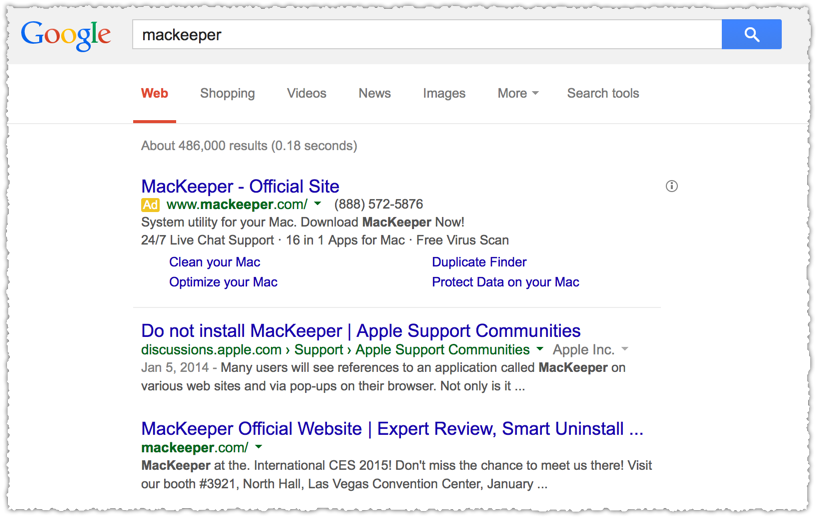Click the Jan 5, 2014 snippet date
This screenshot has width=816, height=517.
click(175, 368)
